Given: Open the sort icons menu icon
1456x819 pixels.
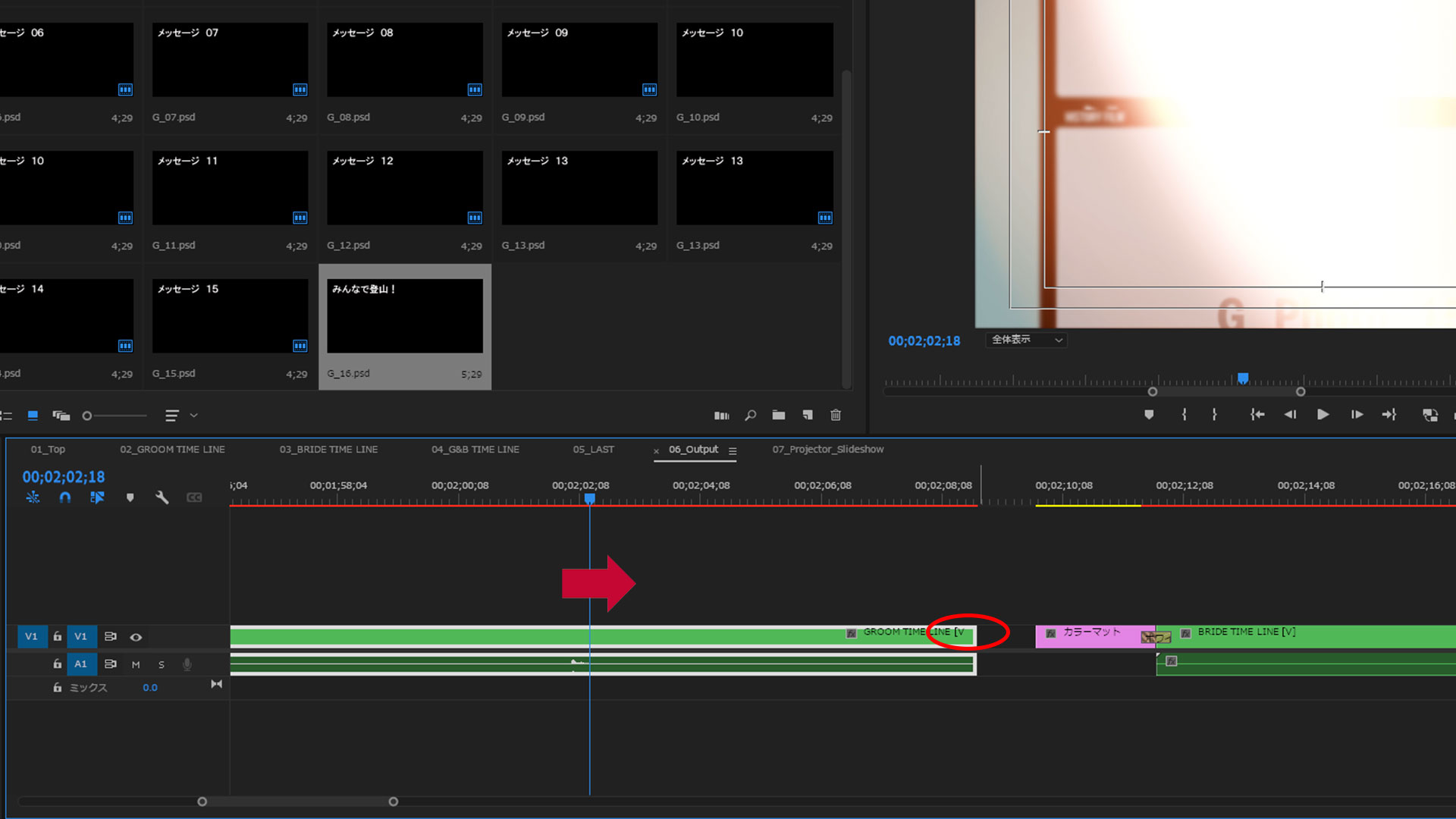Looking at the screenshot, I should click(x=172, y=416).
